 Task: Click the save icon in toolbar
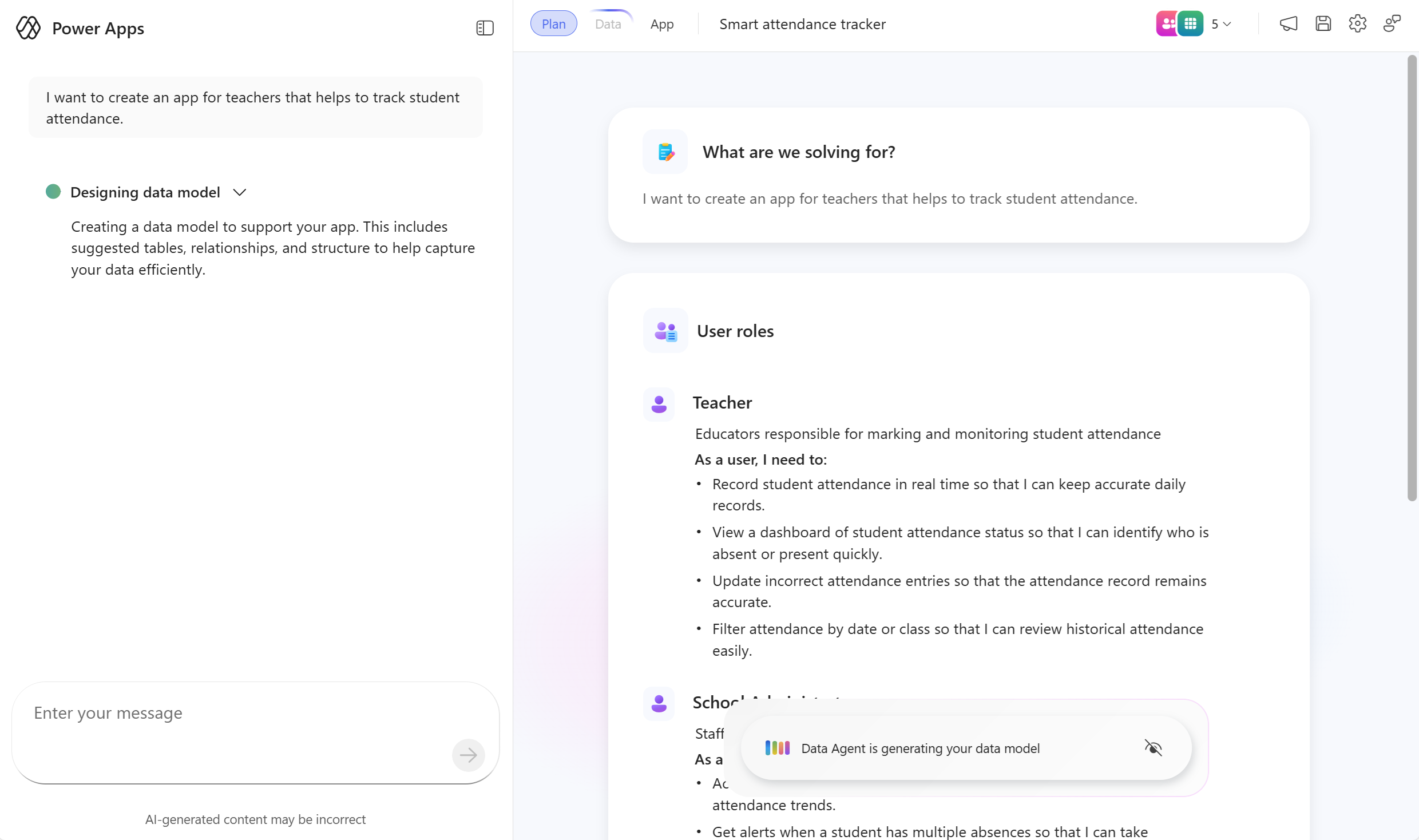point(1323,24)
